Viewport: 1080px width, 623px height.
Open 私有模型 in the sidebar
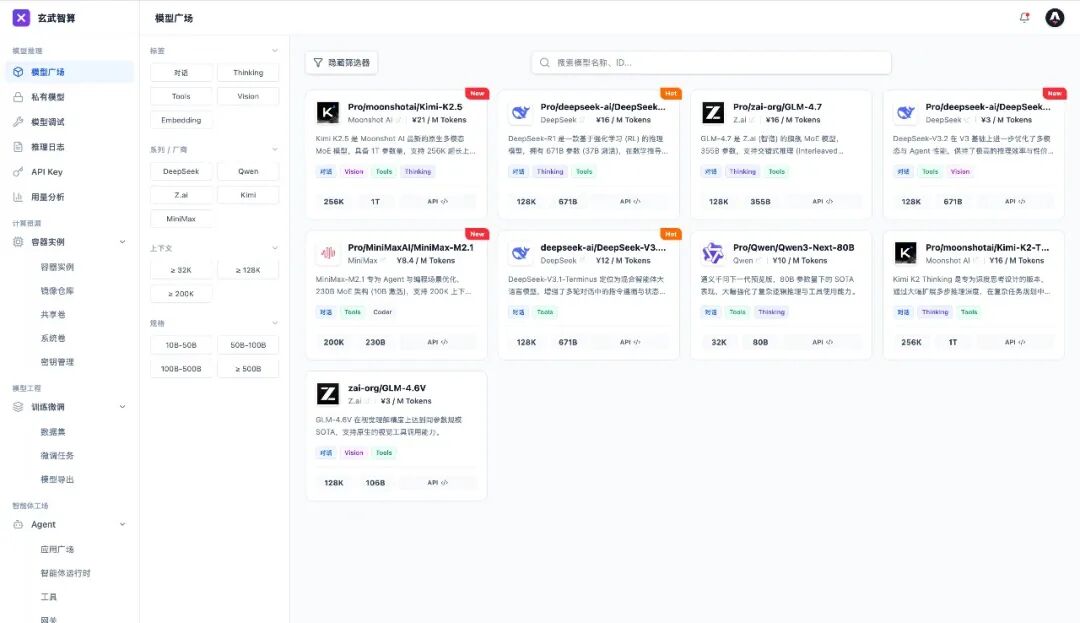[x=48, y=97]
